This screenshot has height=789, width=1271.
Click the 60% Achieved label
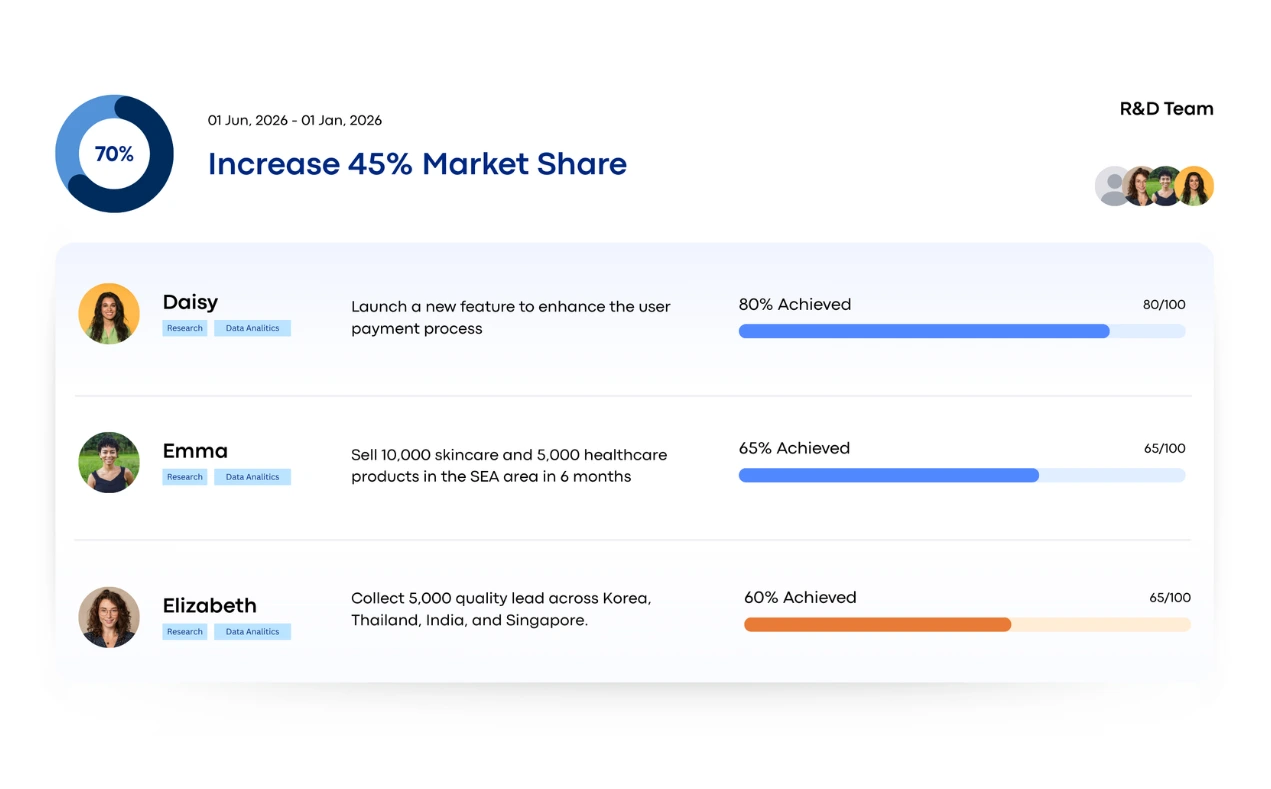pyautogui.click(x=800, y=597)
